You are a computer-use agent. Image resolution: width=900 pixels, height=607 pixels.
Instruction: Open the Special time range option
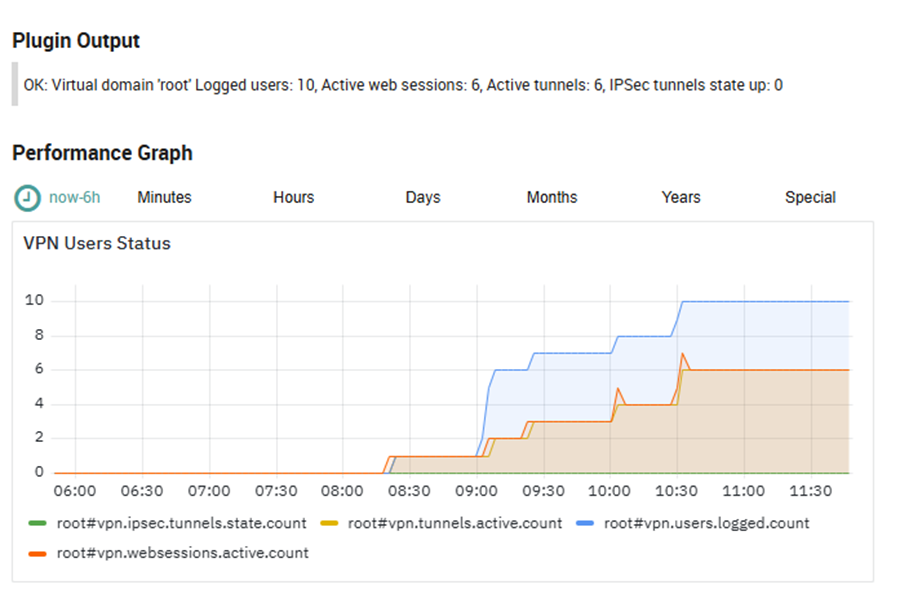coord(810,198)
